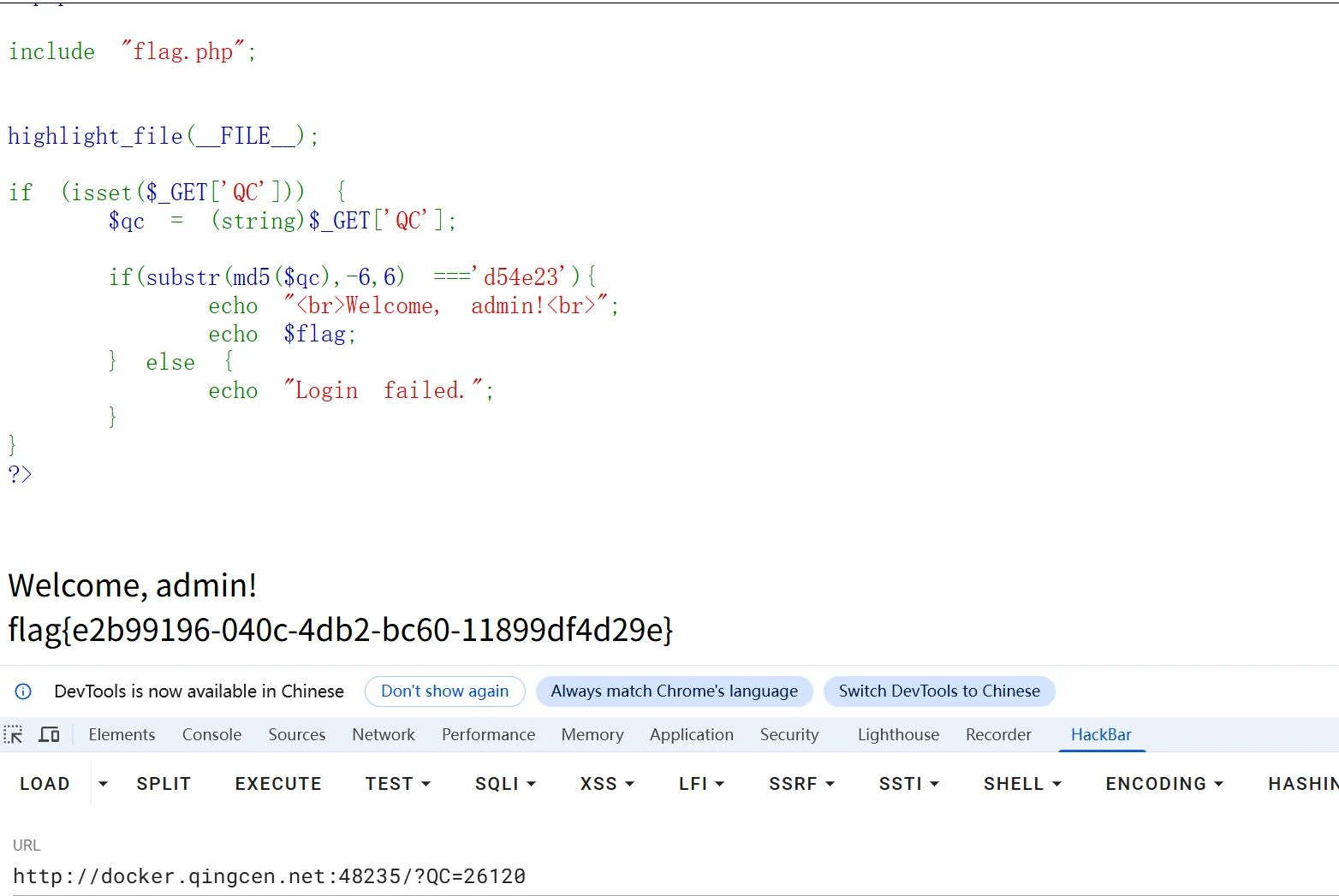1339x896 pixels.
Task: Click the HackBar URL input field
Action: coord(669,876)
